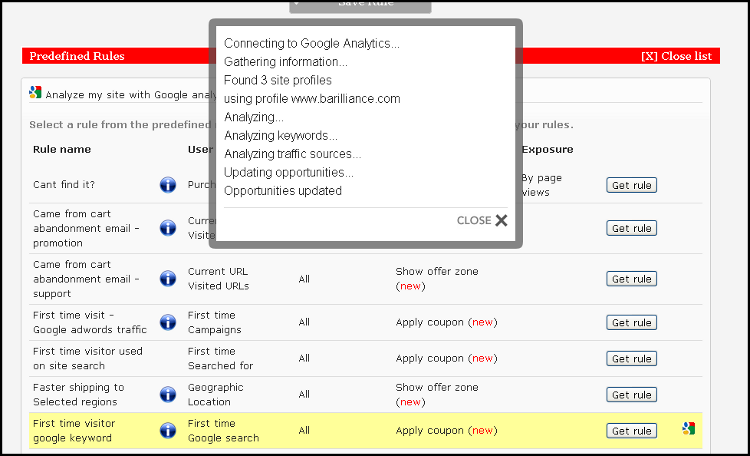Get rule for Faster shipping to Selected regions

pyautogui.click(x=631, y=395)
